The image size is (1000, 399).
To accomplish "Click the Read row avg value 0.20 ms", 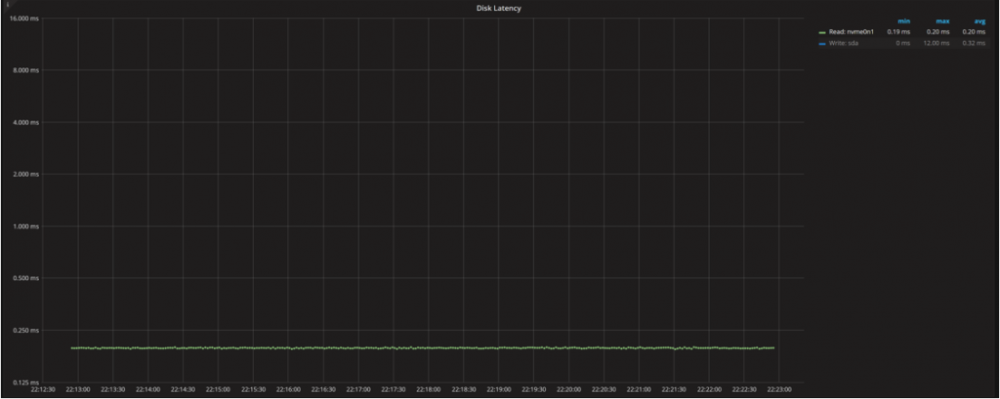I will pyautogui.click(x=974, y=31).
